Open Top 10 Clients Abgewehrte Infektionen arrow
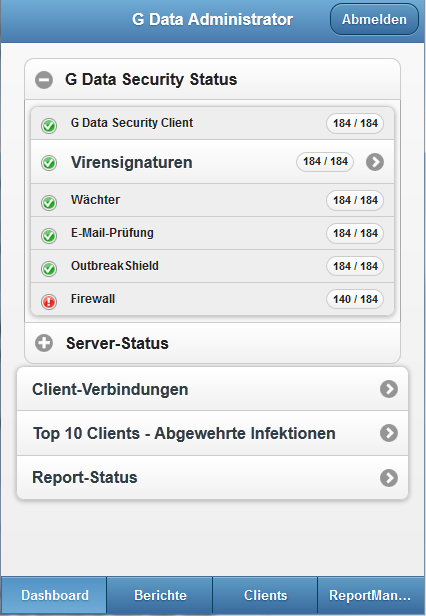426x616 pixels. tap(389, 433)
